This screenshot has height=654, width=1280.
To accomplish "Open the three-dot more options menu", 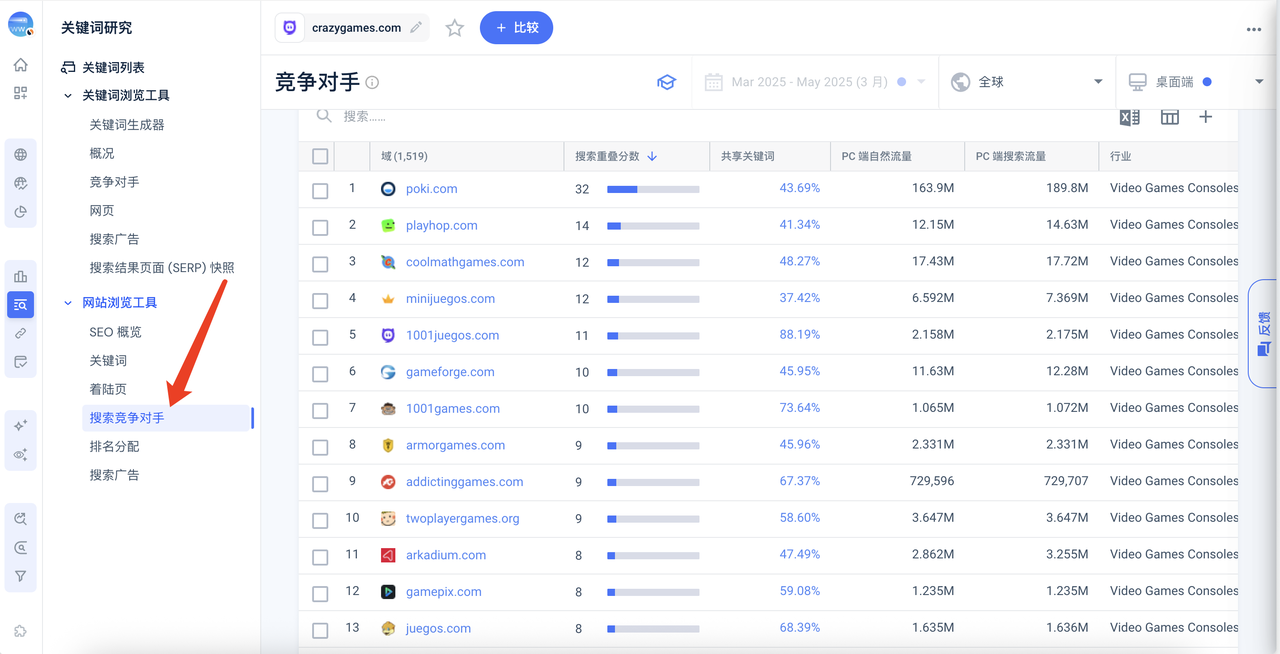I will [x=1253, y=29].
